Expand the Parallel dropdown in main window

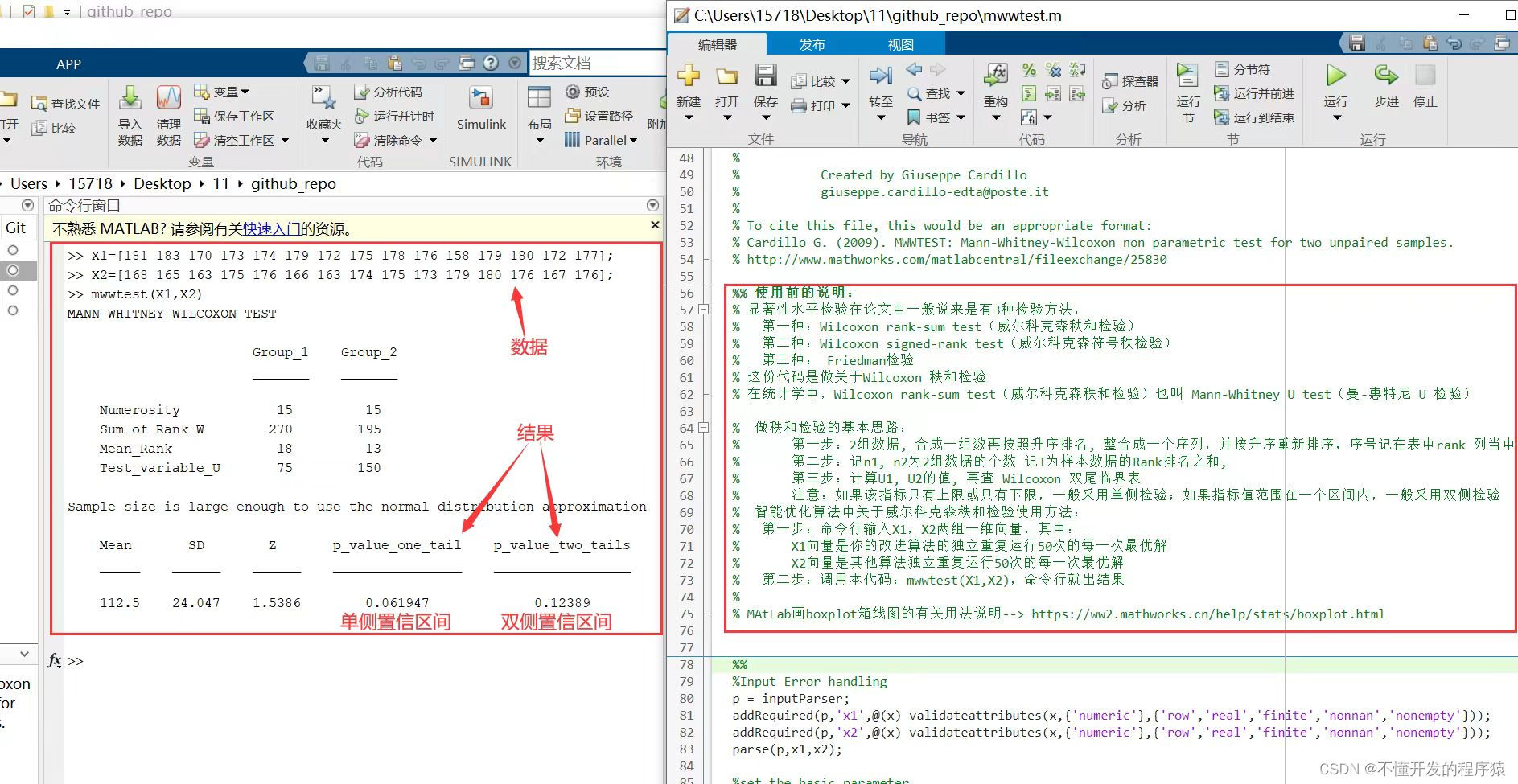(633, 140)
